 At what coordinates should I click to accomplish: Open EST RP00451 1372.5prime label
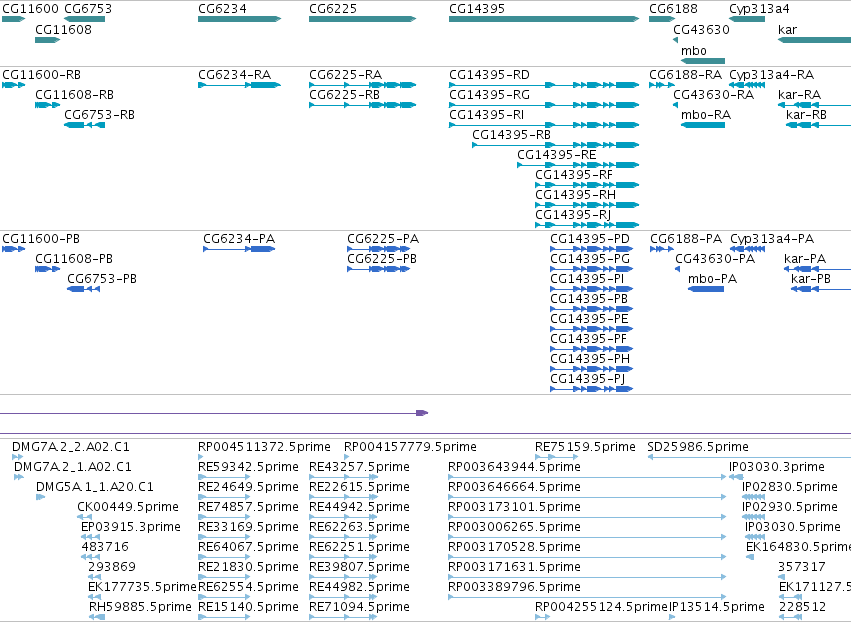pyautogui.click(x=264, y=447)
